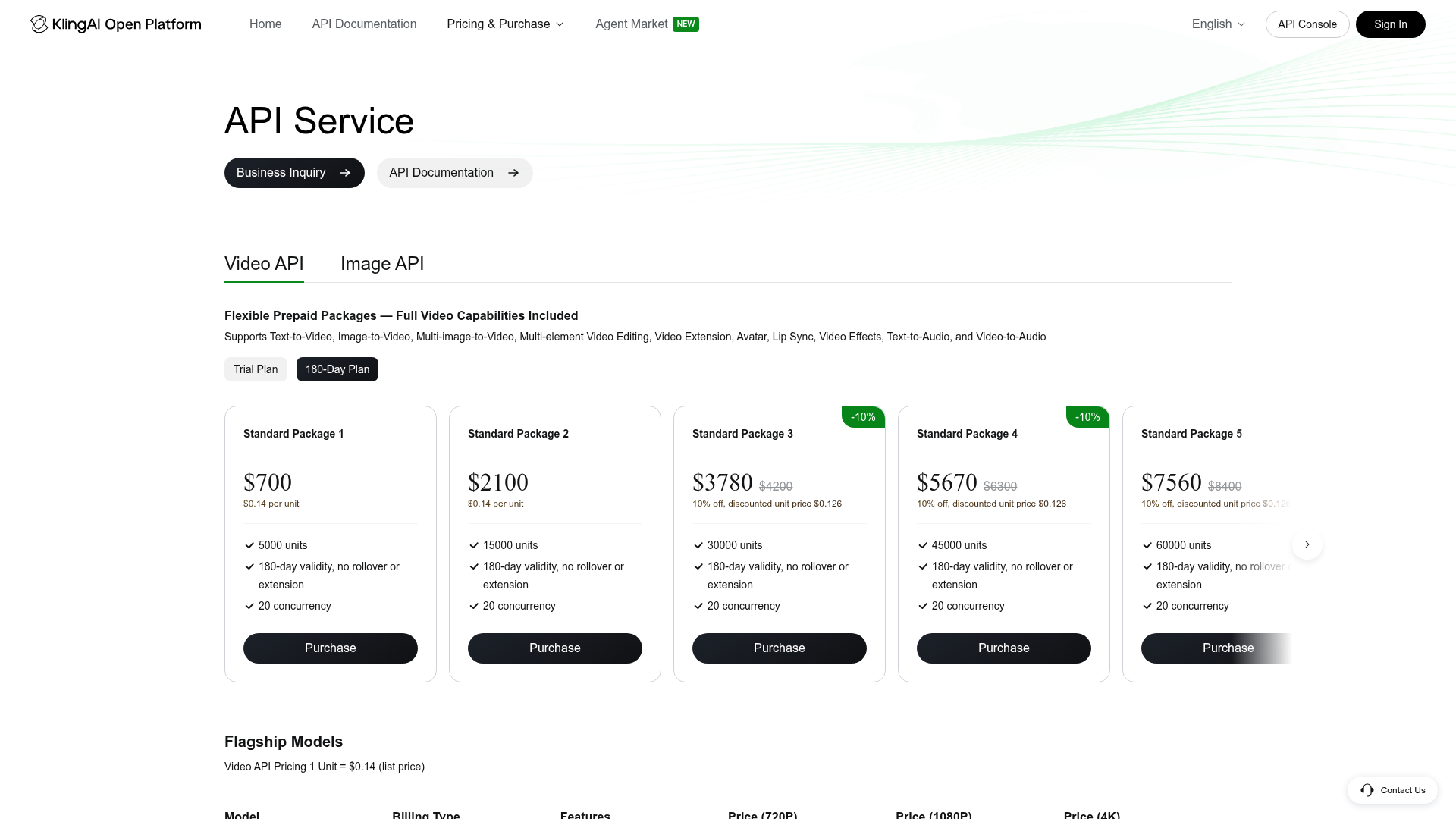Click the Price (4K) column header
This screenshot has width=1456, height=819.
click(1092, 815)
